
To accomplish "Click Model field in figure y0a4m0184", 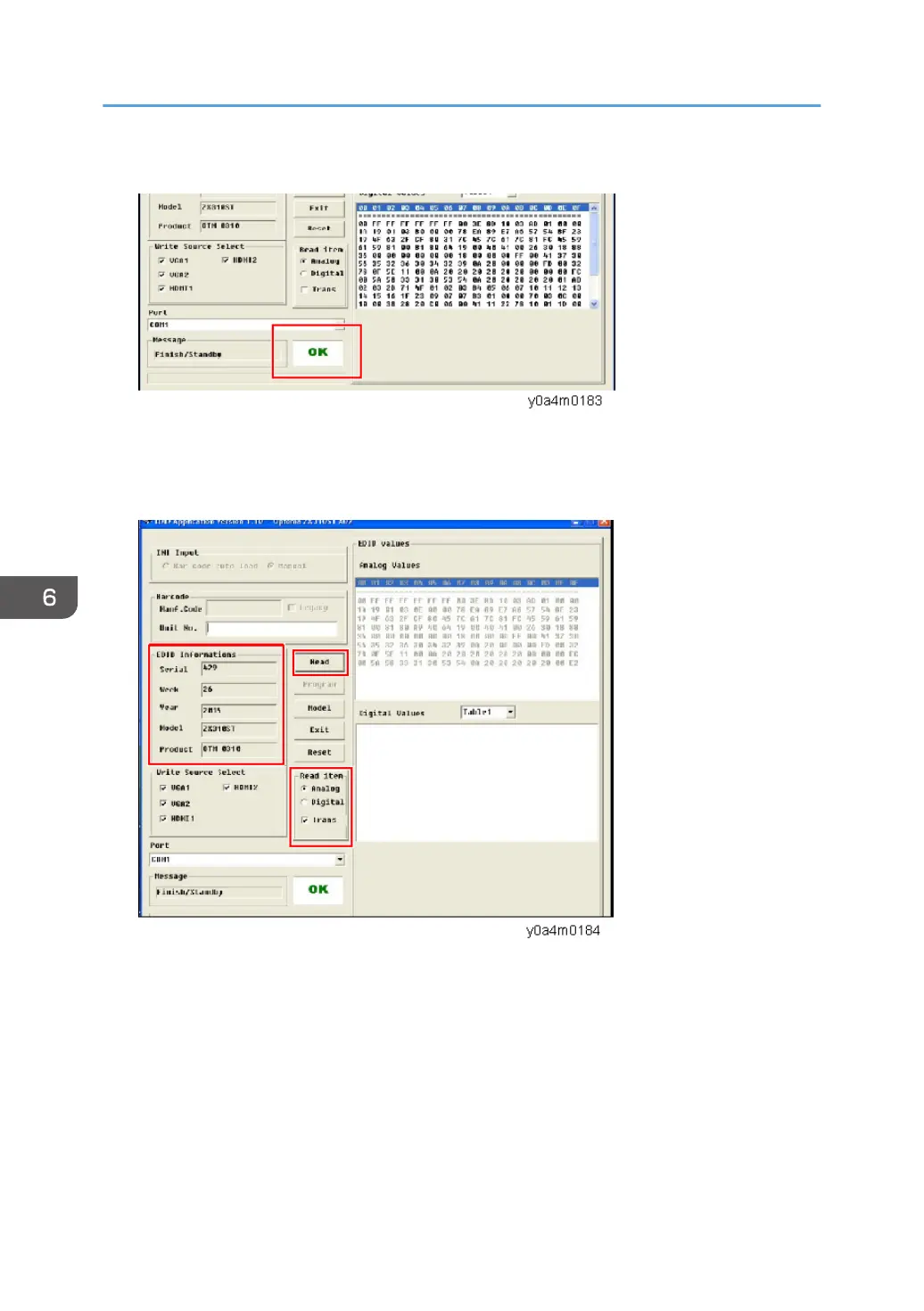I will pyautogui.click(x=238, y=729).
